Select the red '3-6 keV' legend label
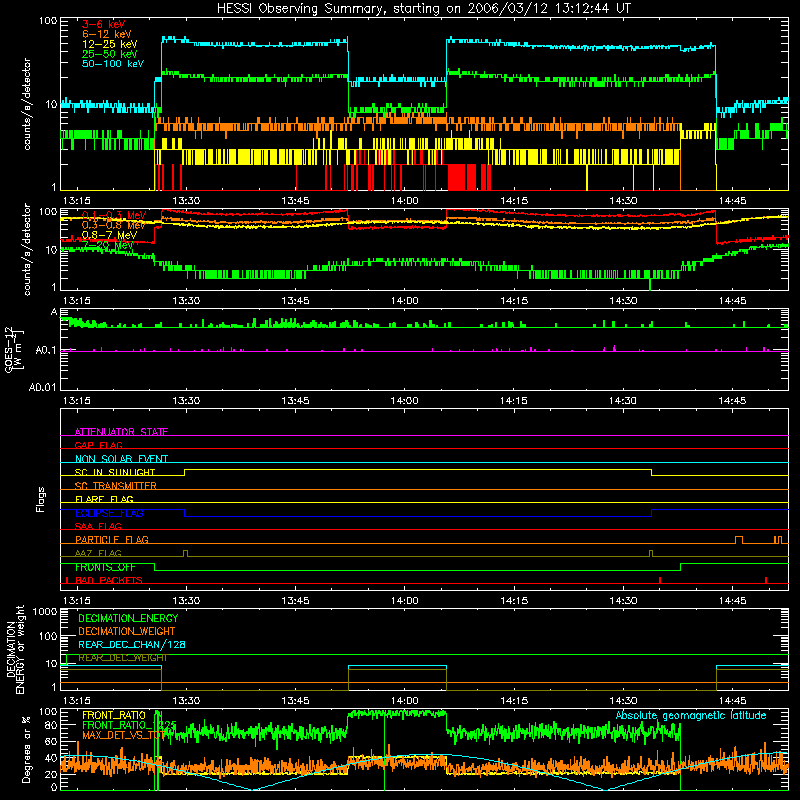 coord(104,24)
